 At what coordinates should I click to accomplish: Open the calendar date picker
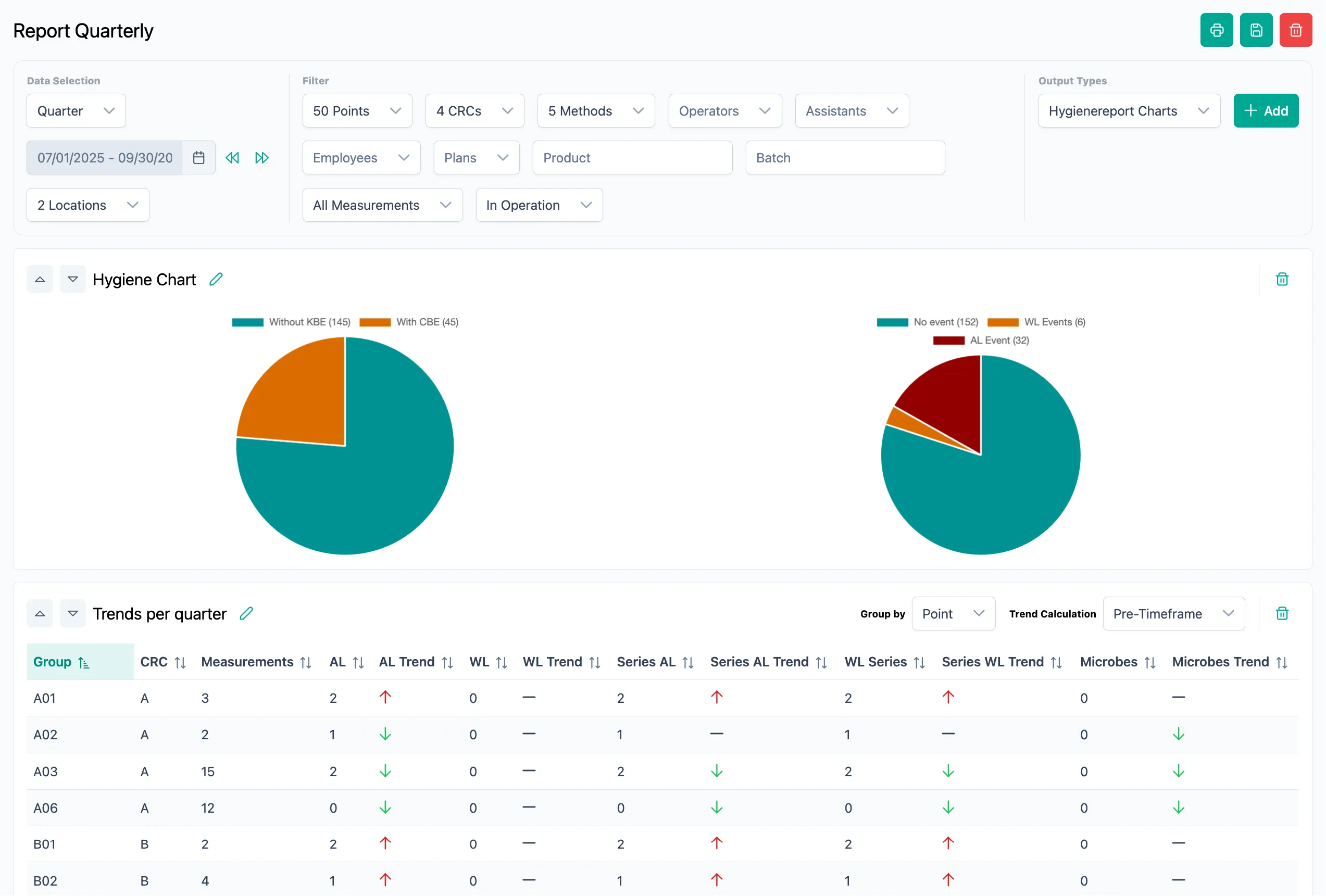click(198, 157)
